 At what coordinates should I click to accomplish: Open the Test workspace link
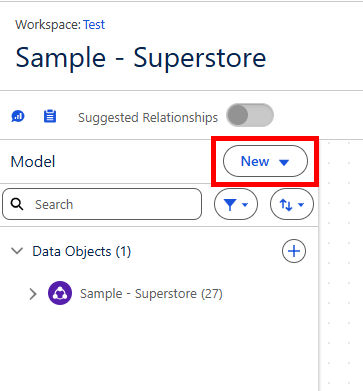tap(94, 25)
